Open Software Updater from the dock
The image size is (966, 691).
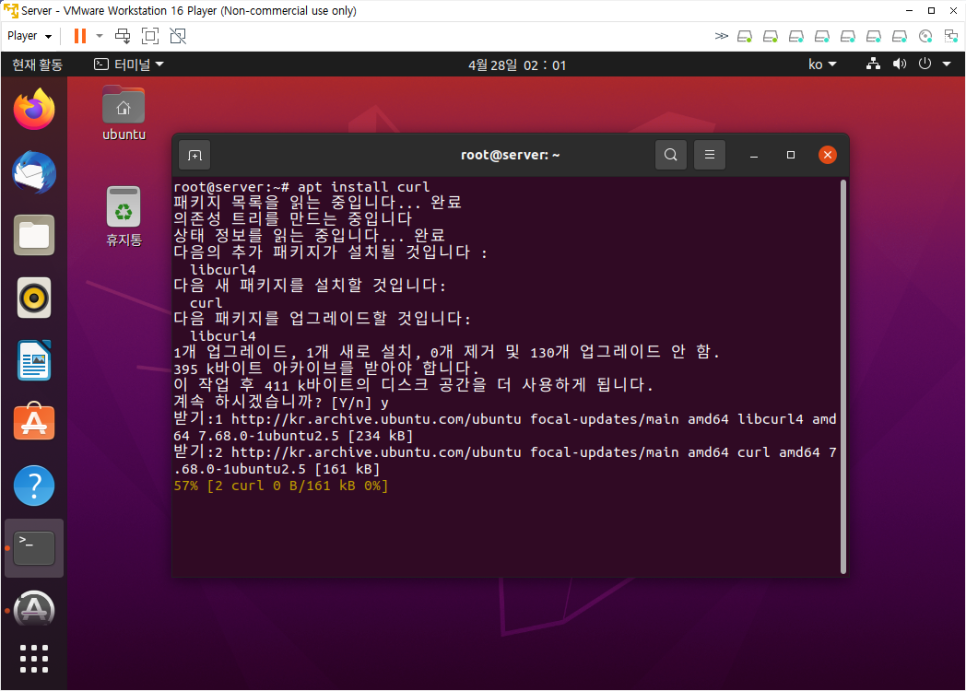pos(34,610)
